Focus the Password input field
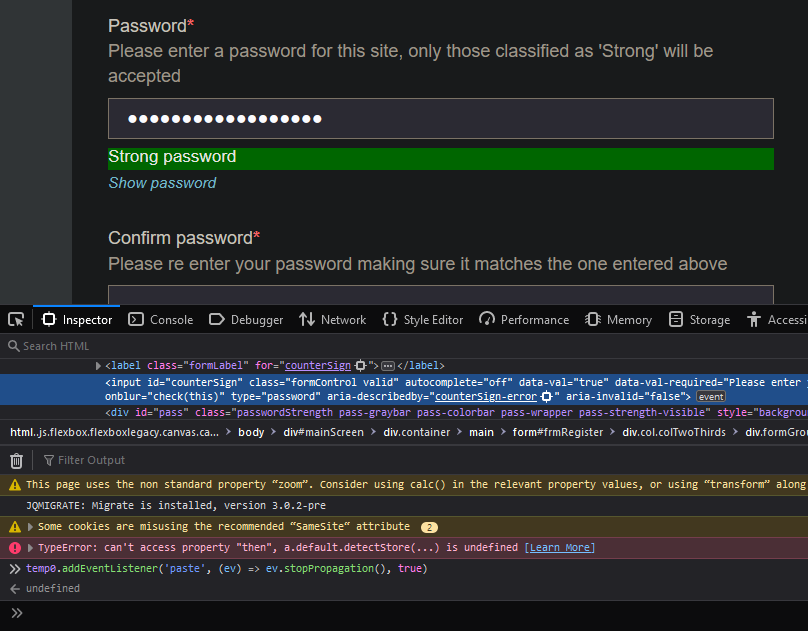 [441, 118]
